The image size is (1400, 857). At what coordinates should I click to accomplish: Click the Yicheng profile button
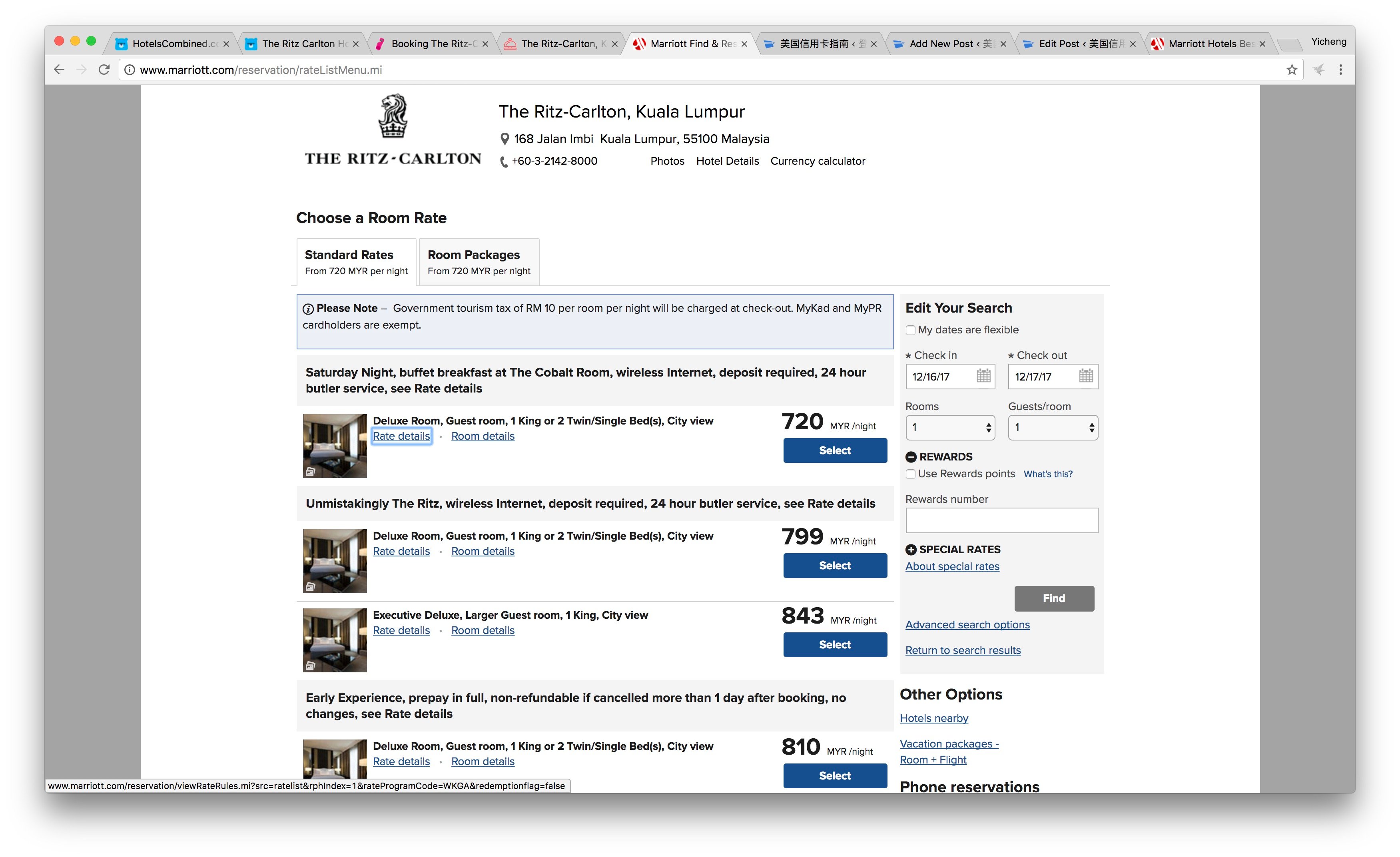click(x=1328, y=42)
